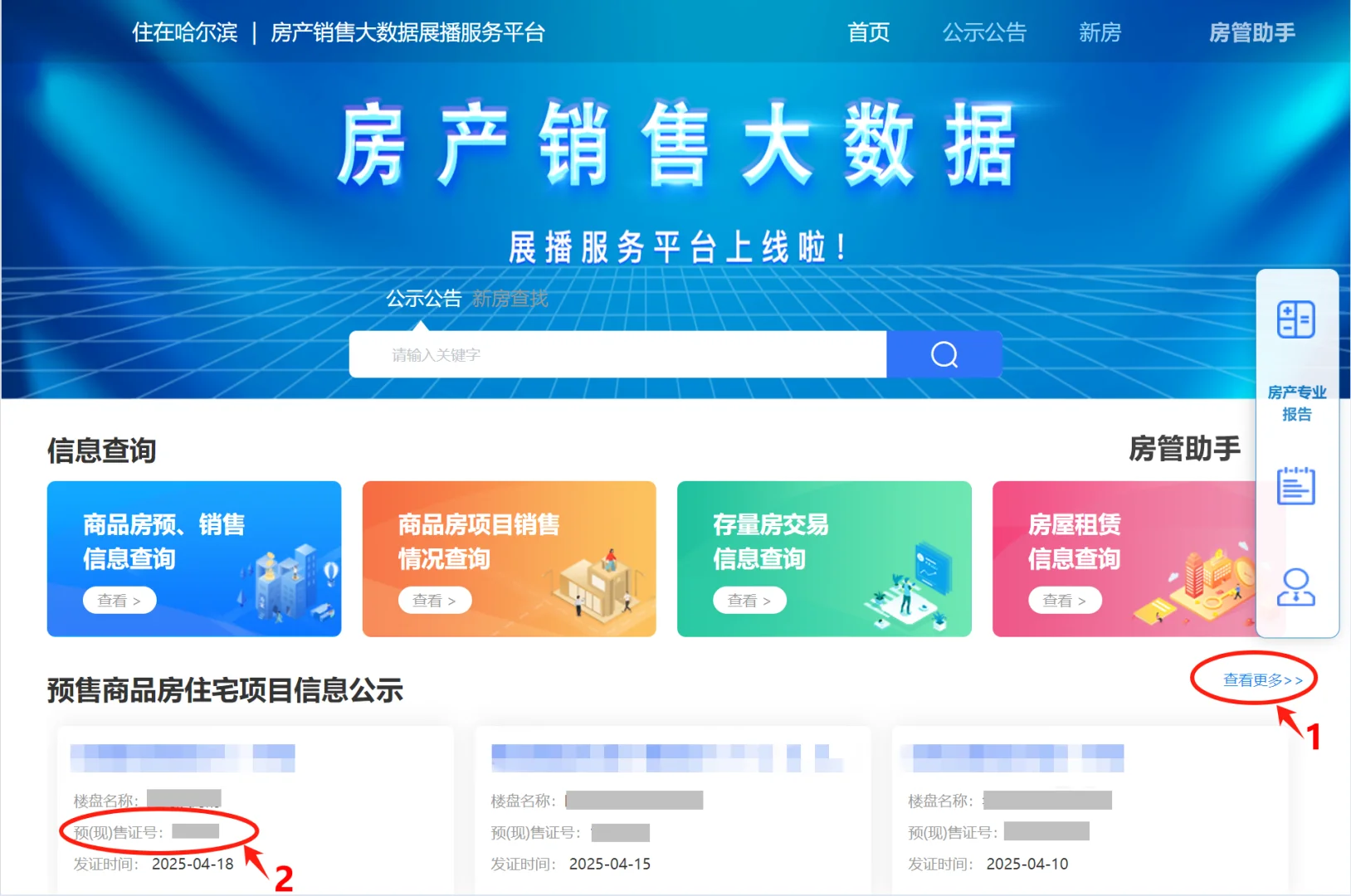
Task: Focus the 请输入关键字 search field
Action: (618, 354)
